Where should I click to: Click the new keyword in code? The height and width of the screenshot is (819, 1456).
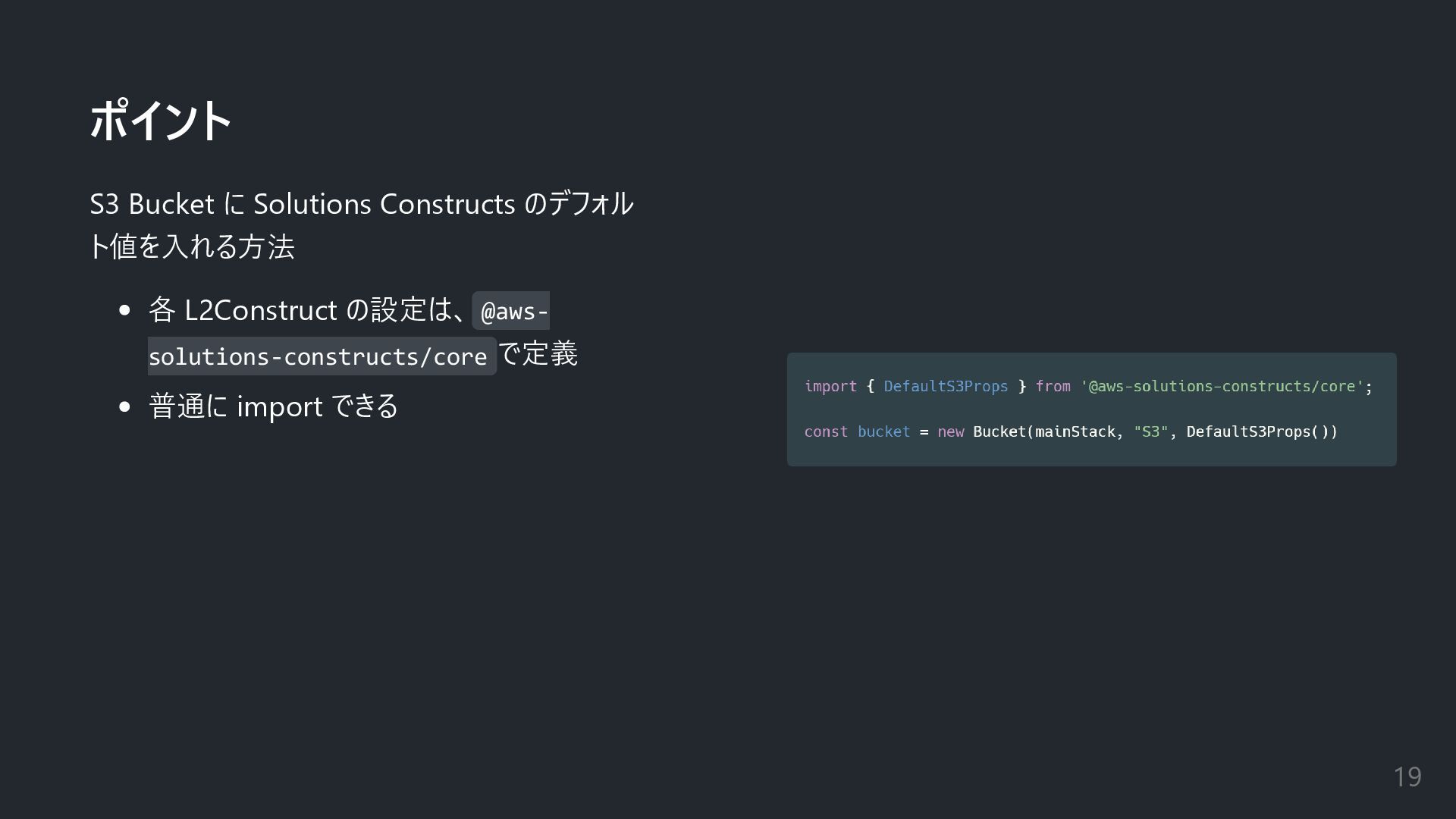click(x=950, y=432)
